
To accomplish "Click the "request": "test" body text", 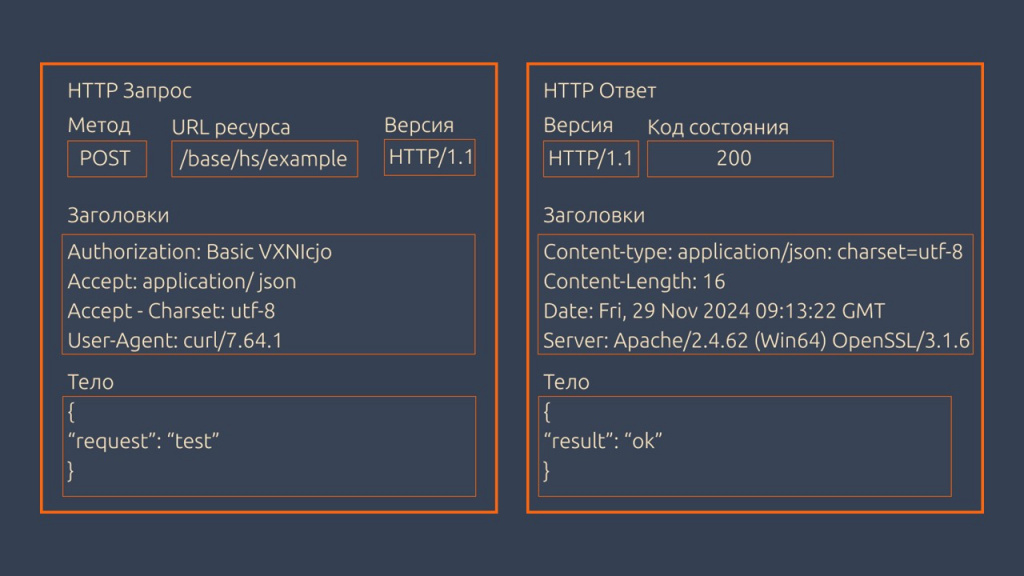I will (143, 440).
